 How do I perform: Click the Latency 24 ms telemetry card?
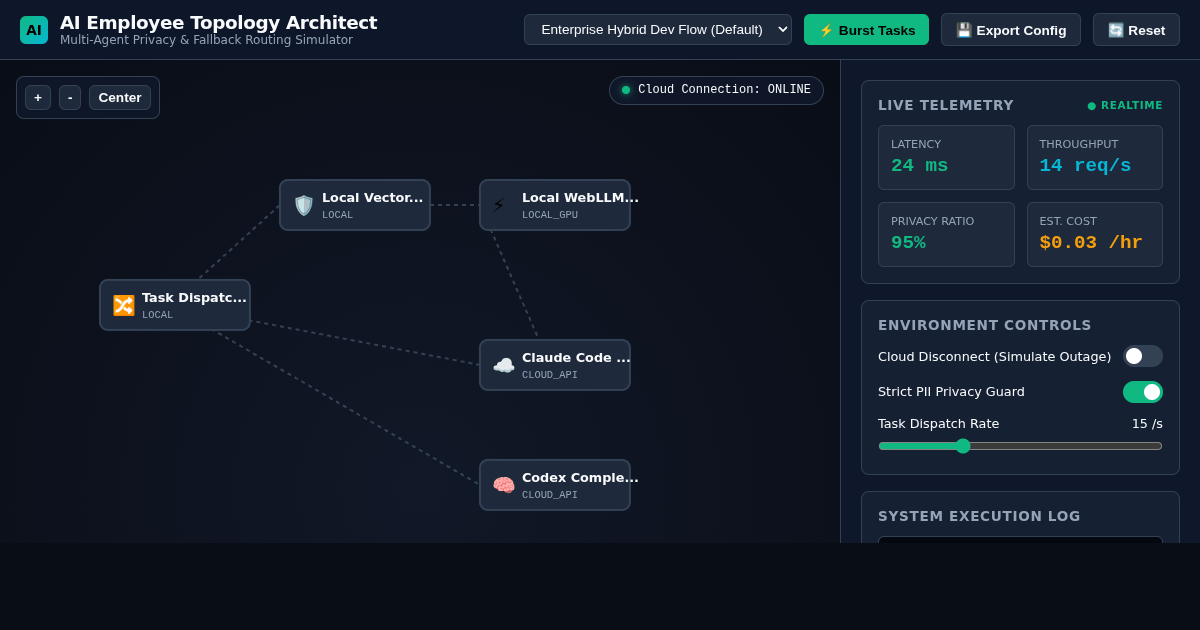tap(946, 157)
